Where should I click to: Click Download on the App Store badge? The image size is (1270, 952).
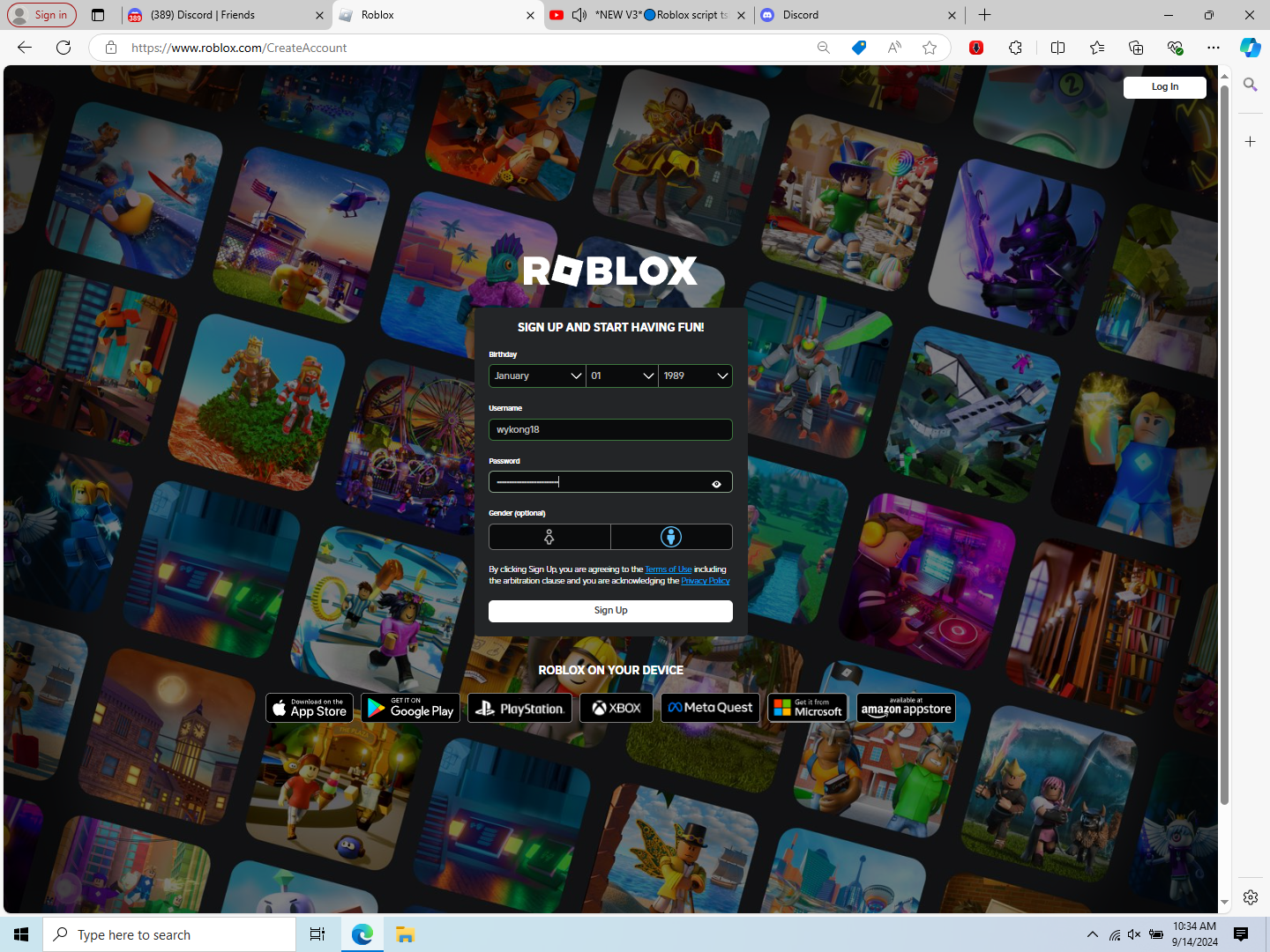[x=310, y=708]
